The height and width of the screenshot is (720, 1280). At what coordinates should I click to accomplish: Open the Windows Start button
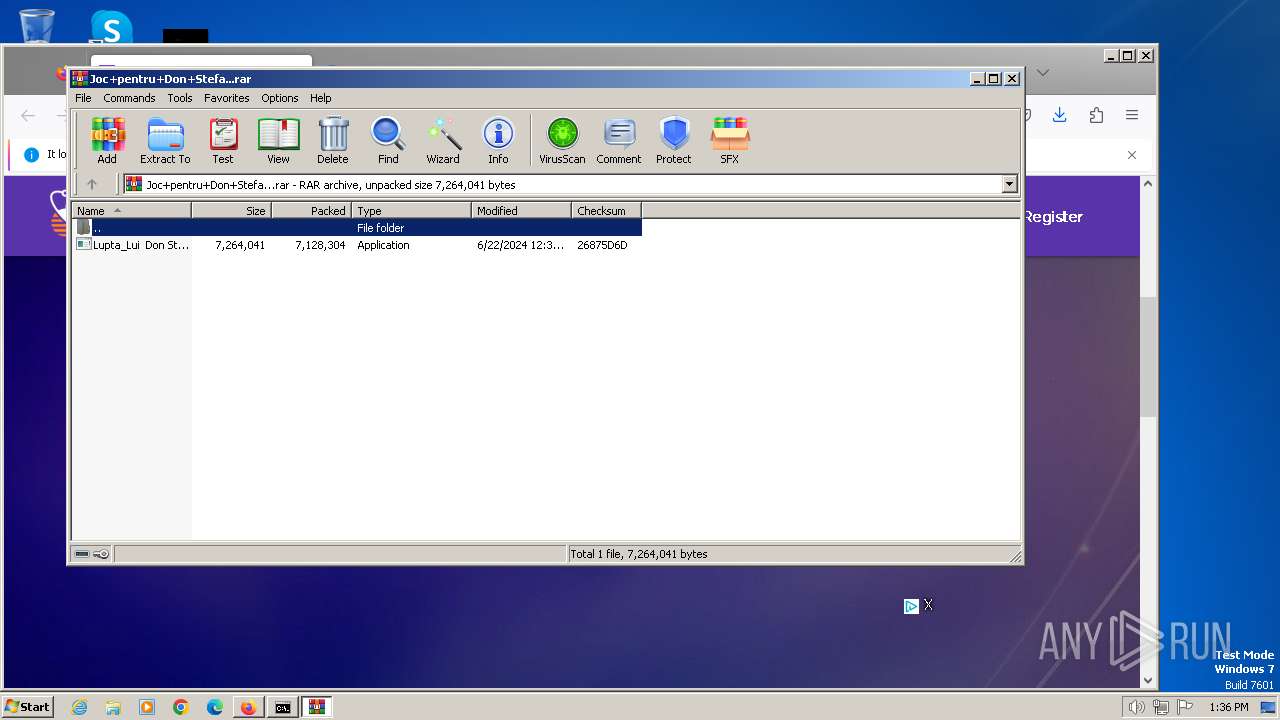click(28, 707)
